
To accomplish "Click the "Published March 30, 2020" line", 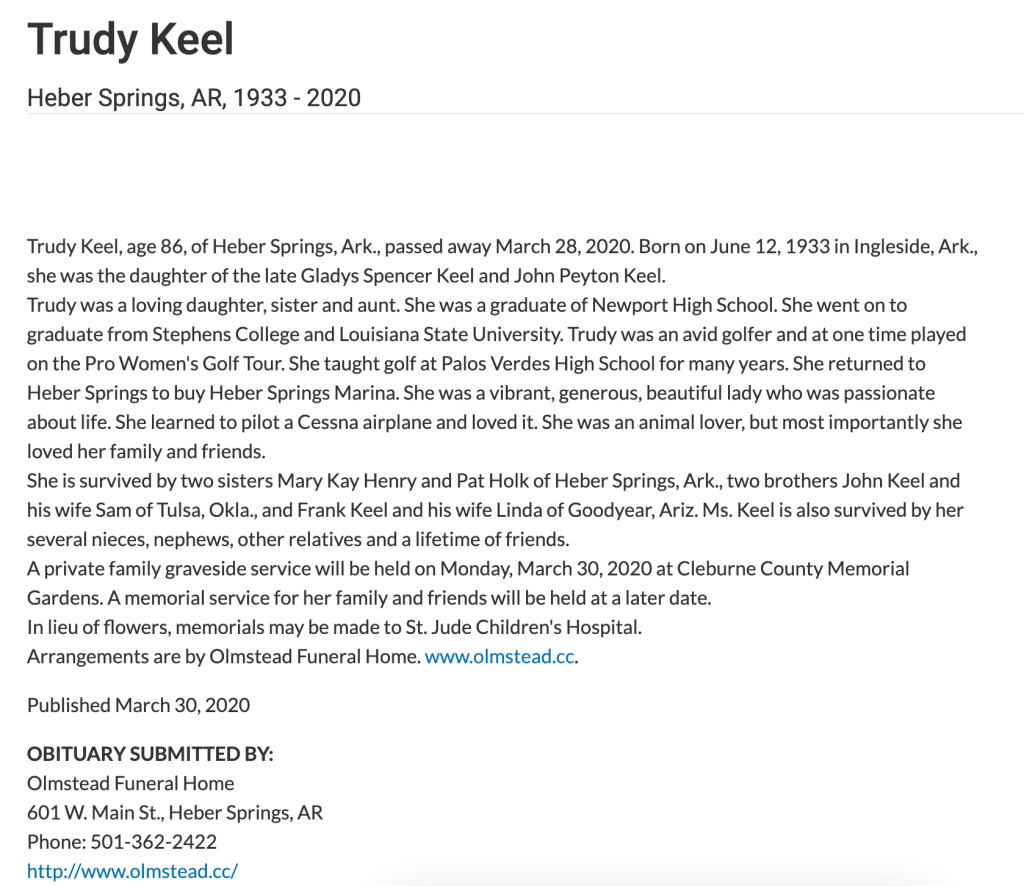I will click(x=138, y=705).
